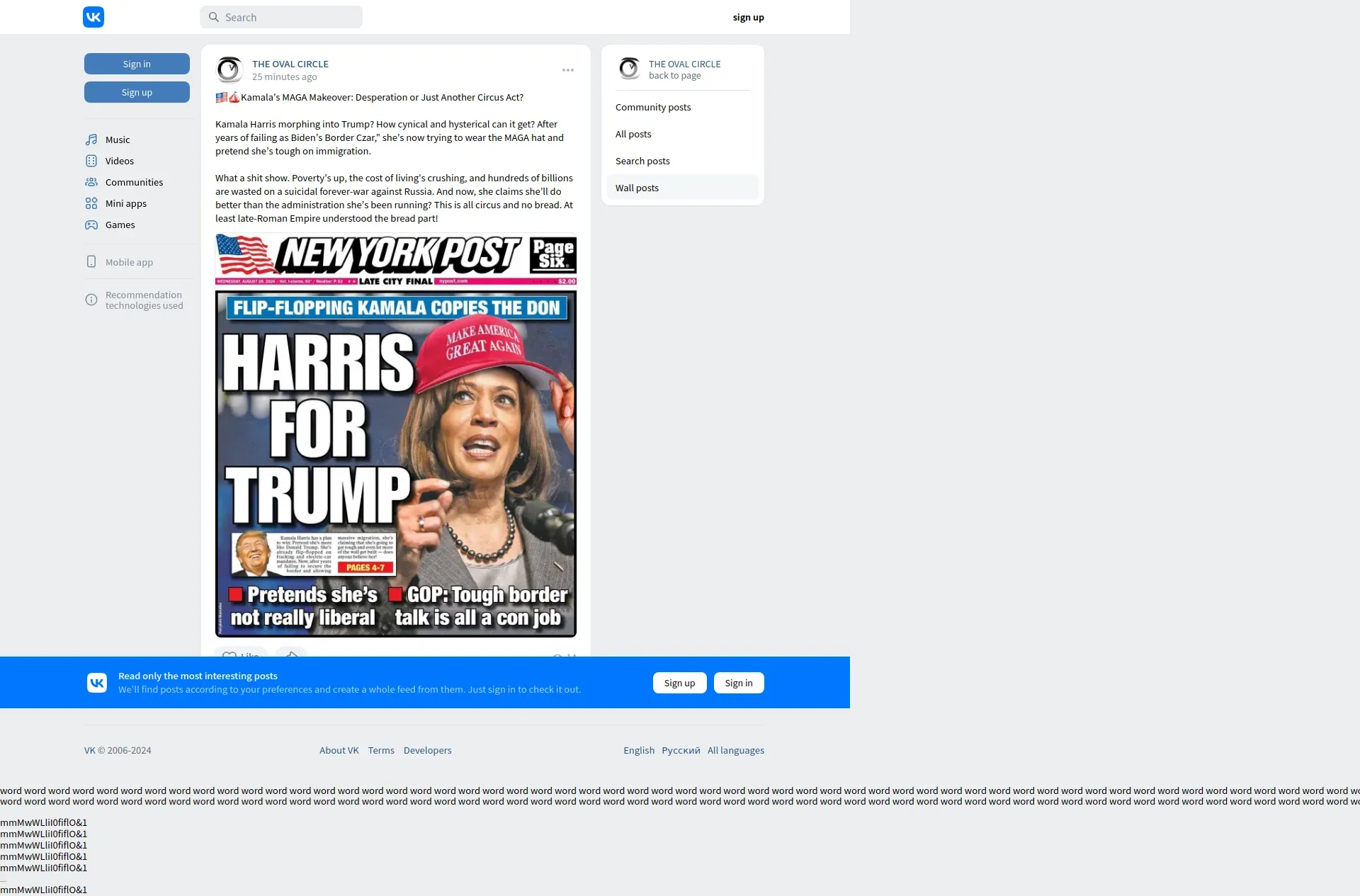This screenshot has width=1360, height=896.
Task: Open the post's three-dot options menu
Action: point(568,70)
